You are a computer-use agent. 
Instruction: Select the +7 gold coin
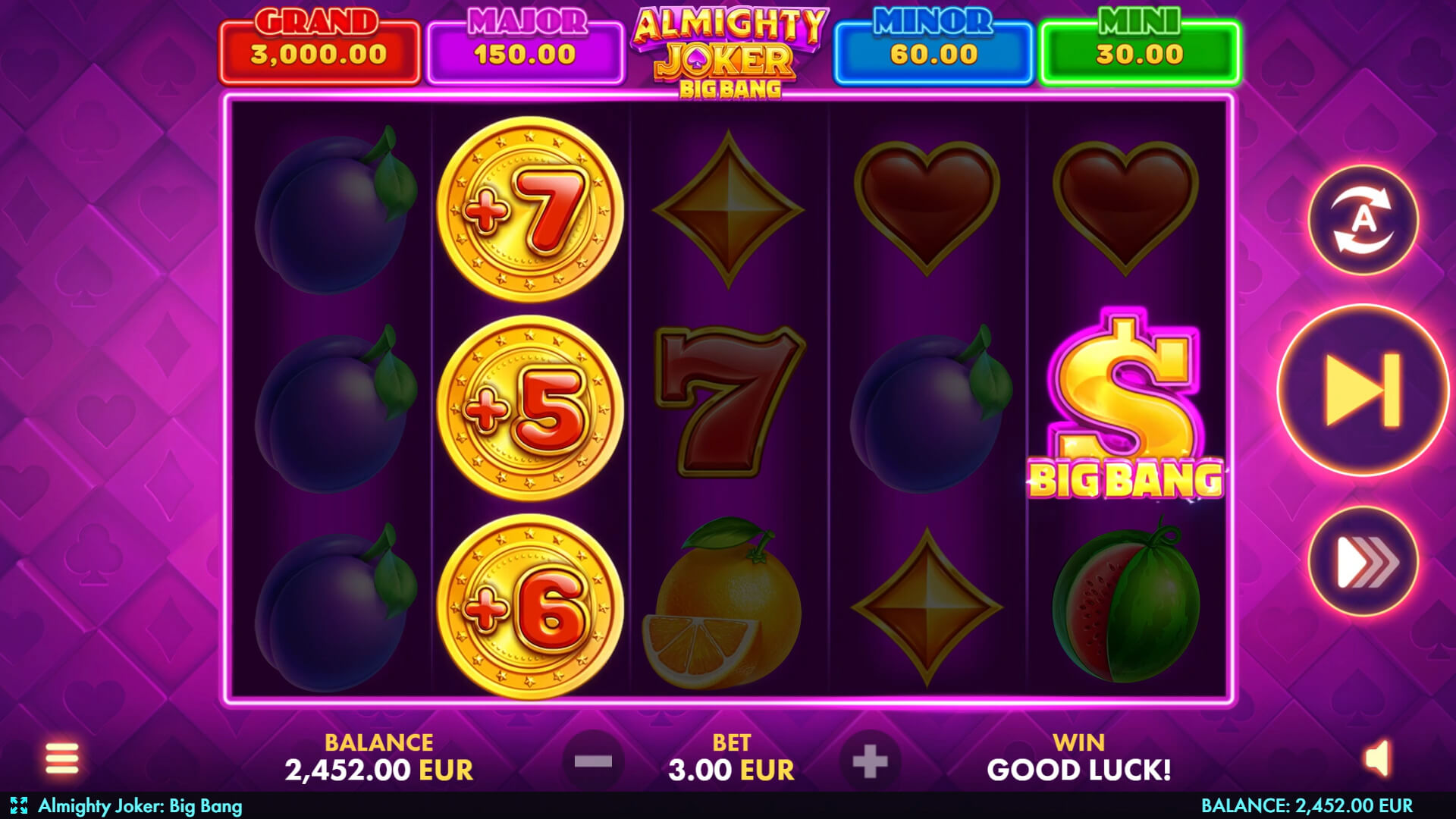[x=530, y=209]
